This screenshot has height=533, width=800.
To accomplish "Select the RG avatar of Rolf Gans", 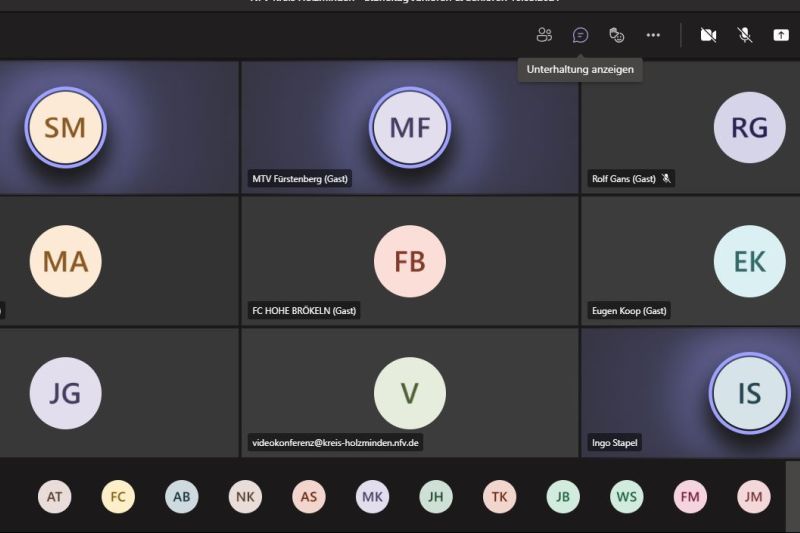I will (749, 128).
